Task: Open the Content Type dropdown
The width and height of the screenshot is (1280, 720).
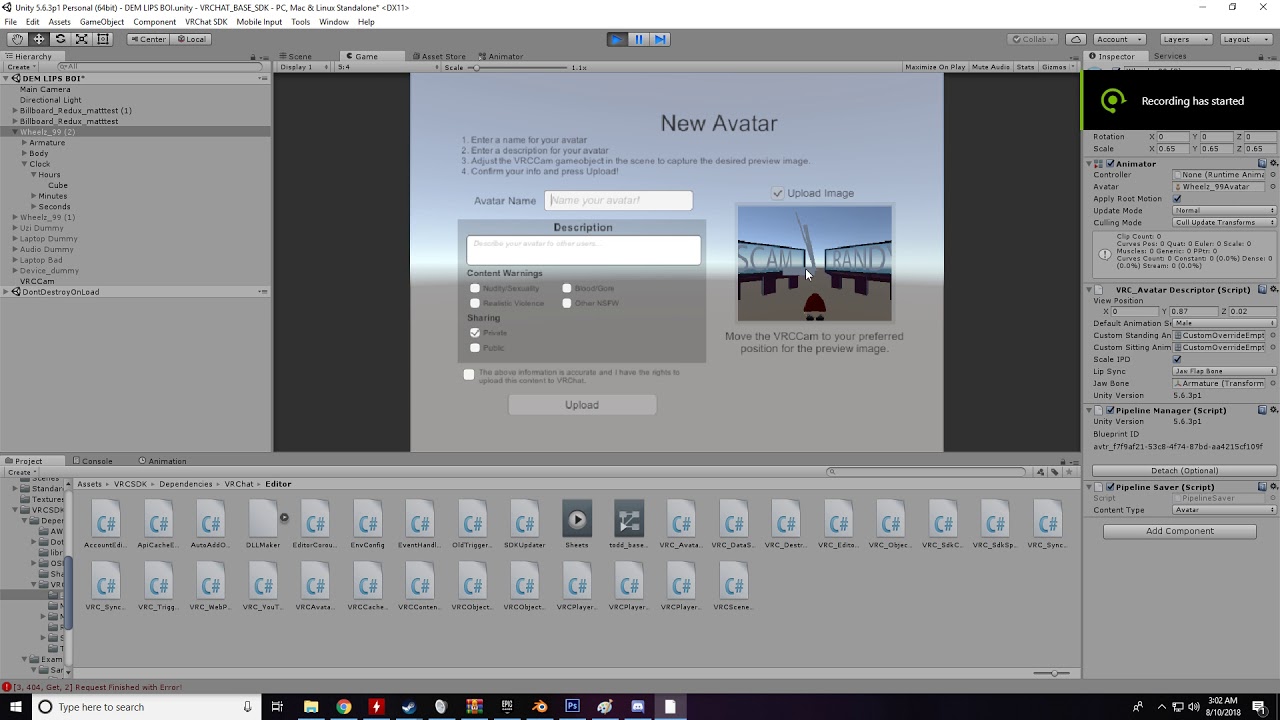Action: 1225,510
